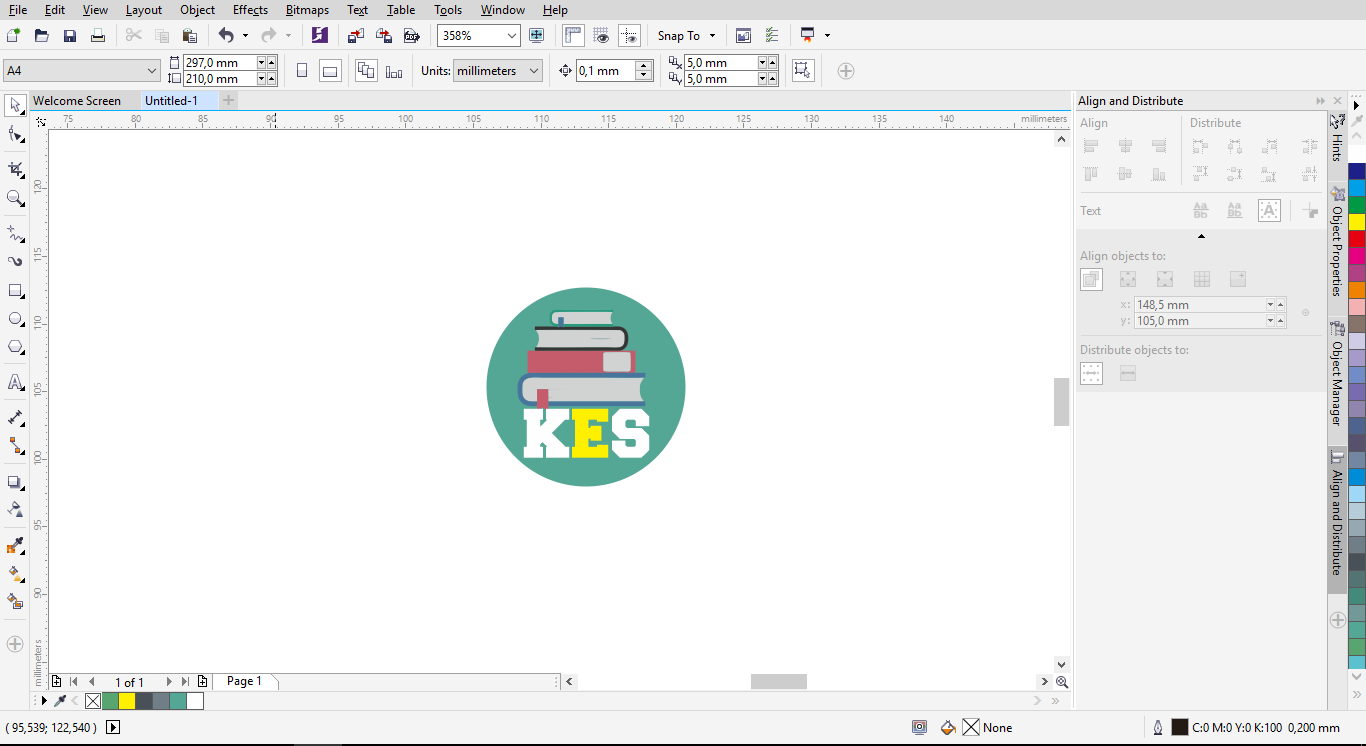1366x746 pixels.
Task: Click the Corel search content icon
Action: [x=319, y=35]
